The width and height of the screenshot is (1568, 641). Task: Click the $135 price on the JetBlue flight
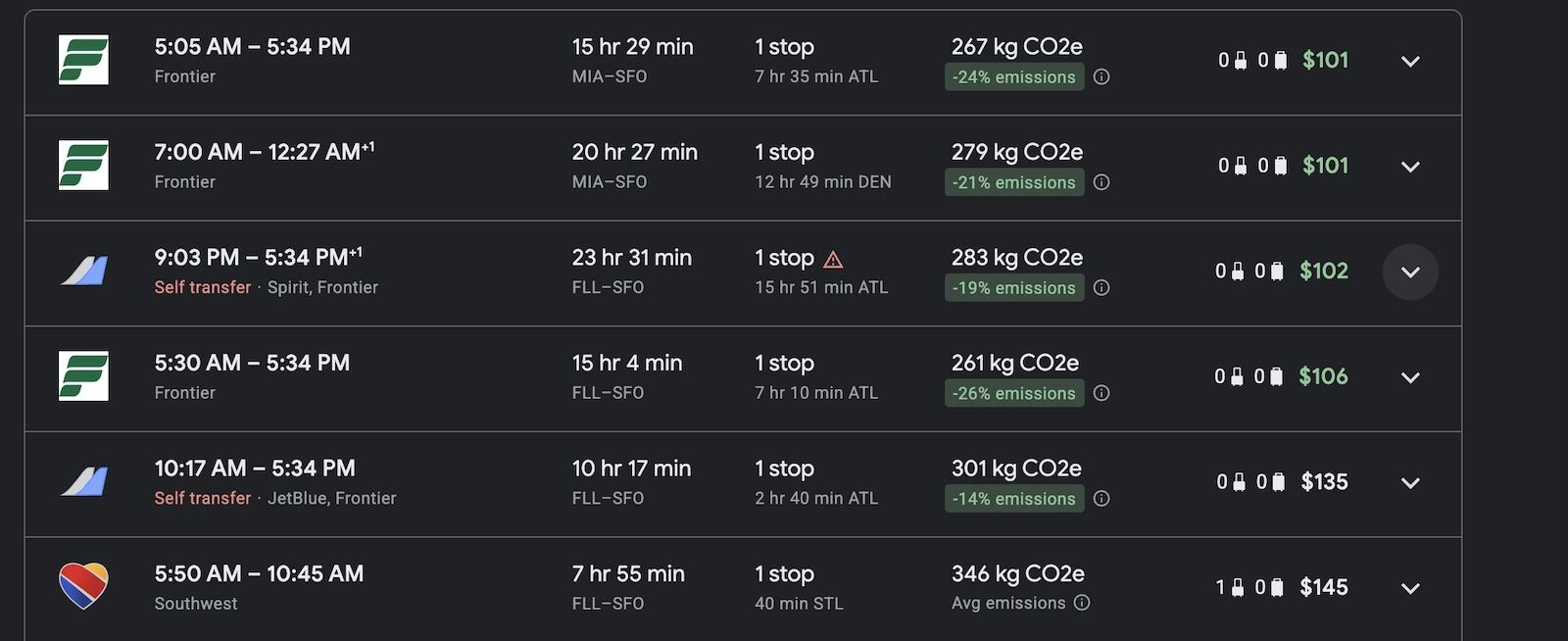coord(1325,482)
